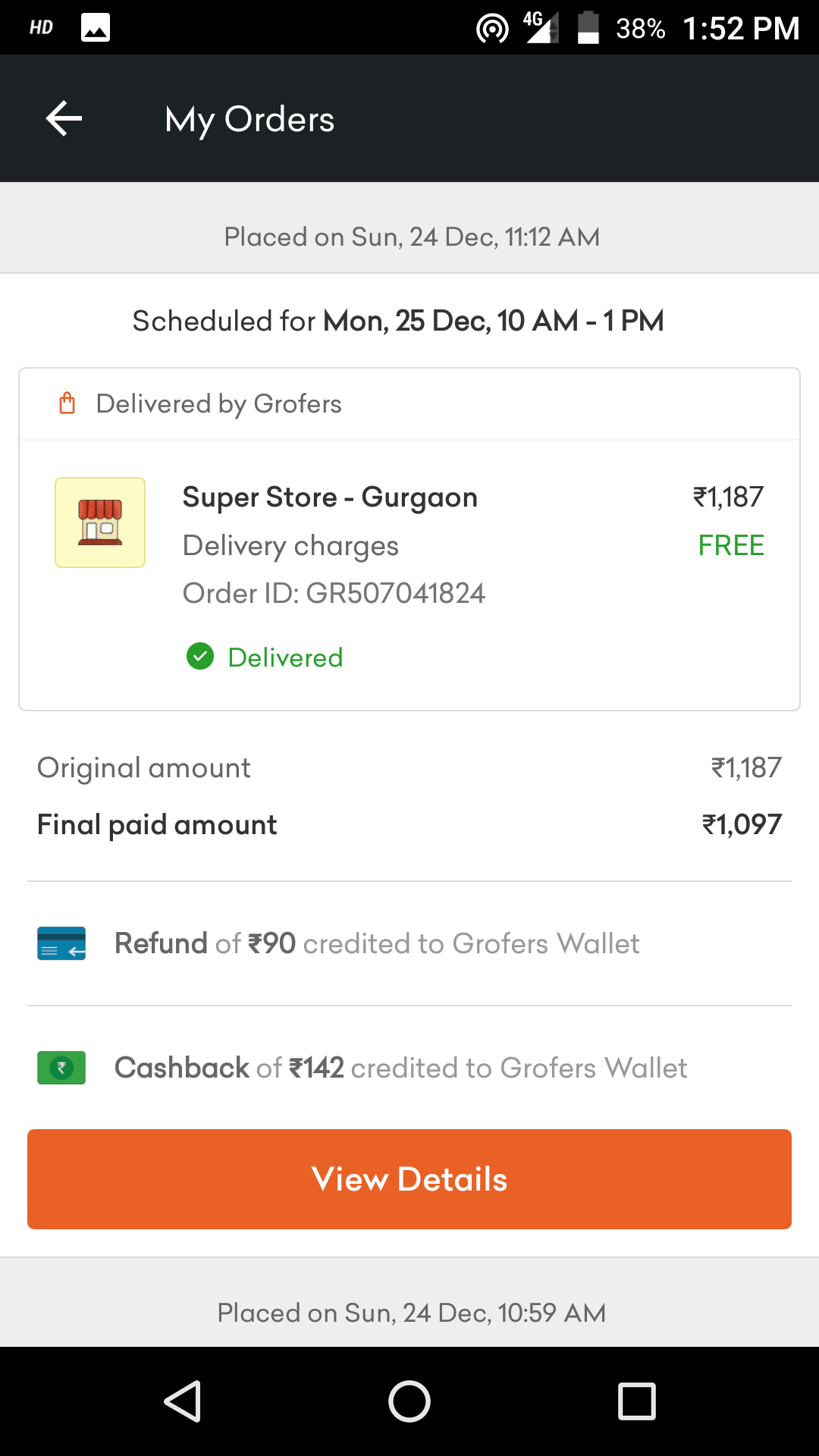Screen dimensions: 819x1456
Task: Tap the FREE delivery charges label
Action: coord(731,545)
